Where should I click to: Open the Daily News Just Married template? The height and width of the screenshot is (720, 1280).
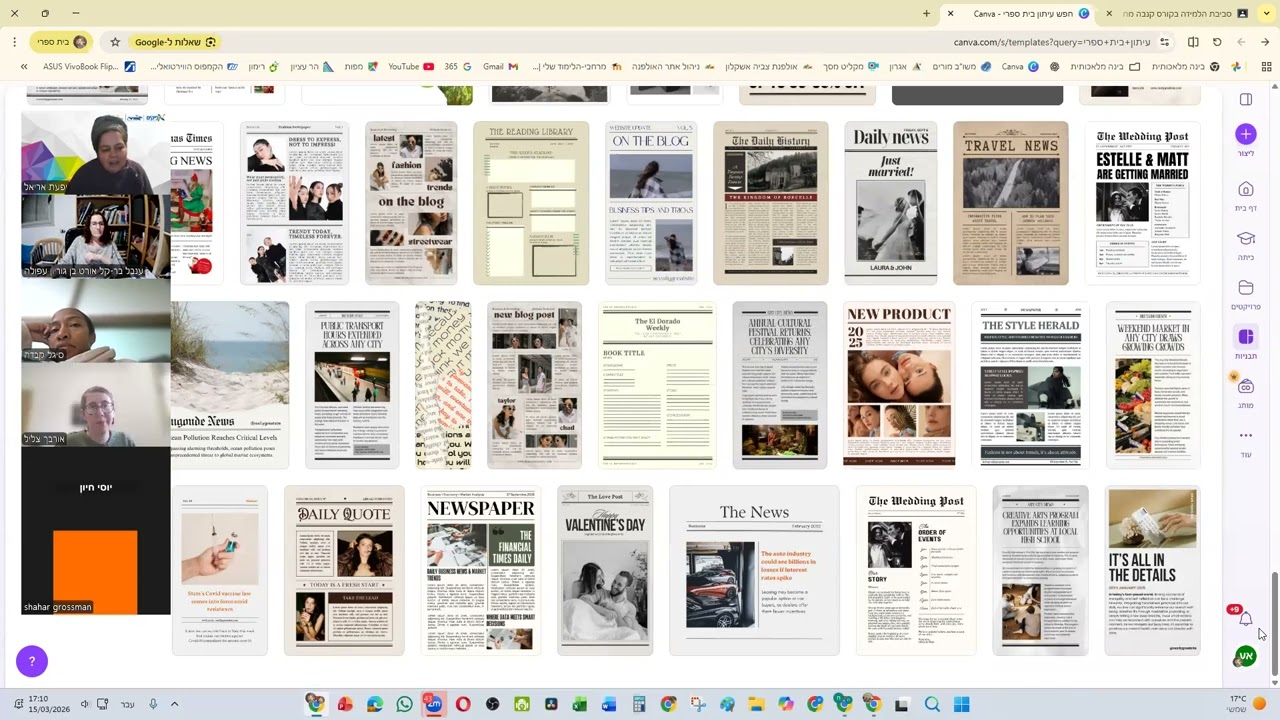pos(890,203)
